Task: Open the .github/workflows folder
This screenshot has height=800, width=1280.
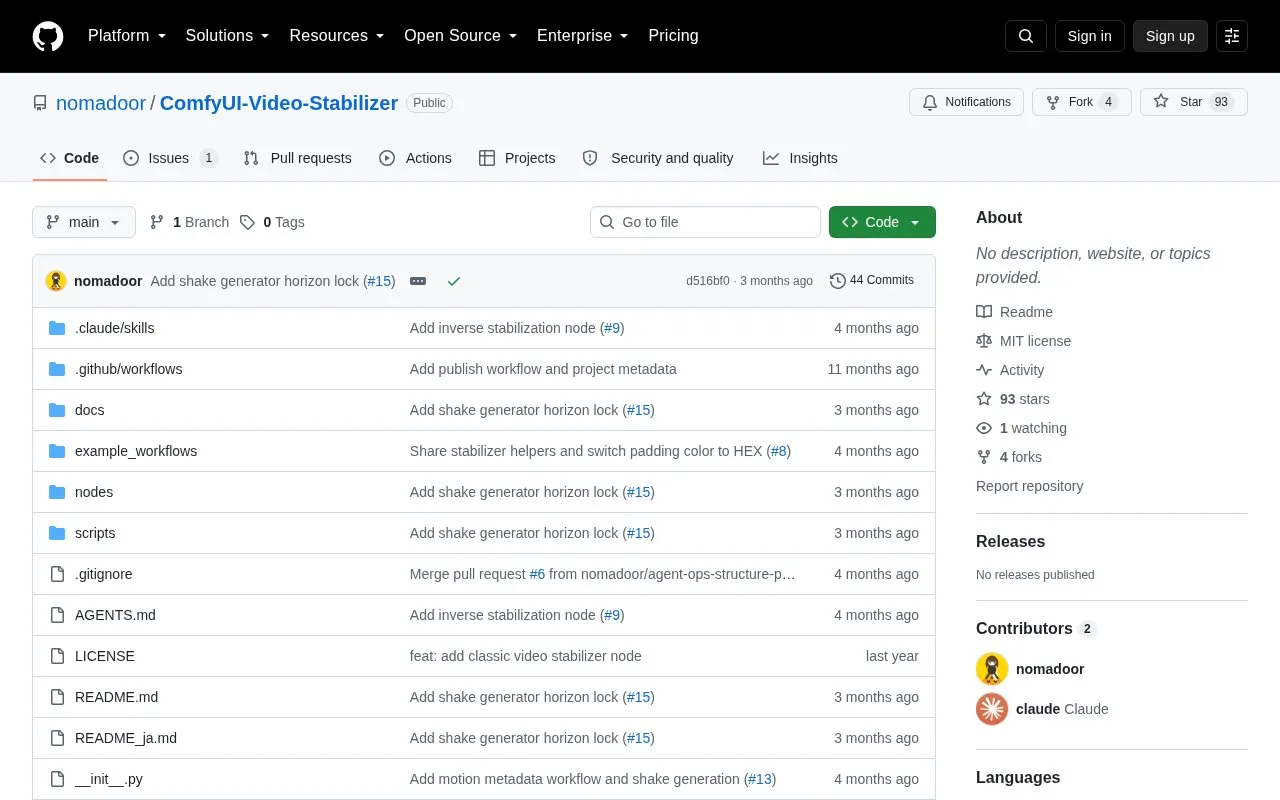Action: tap(128, 369)
